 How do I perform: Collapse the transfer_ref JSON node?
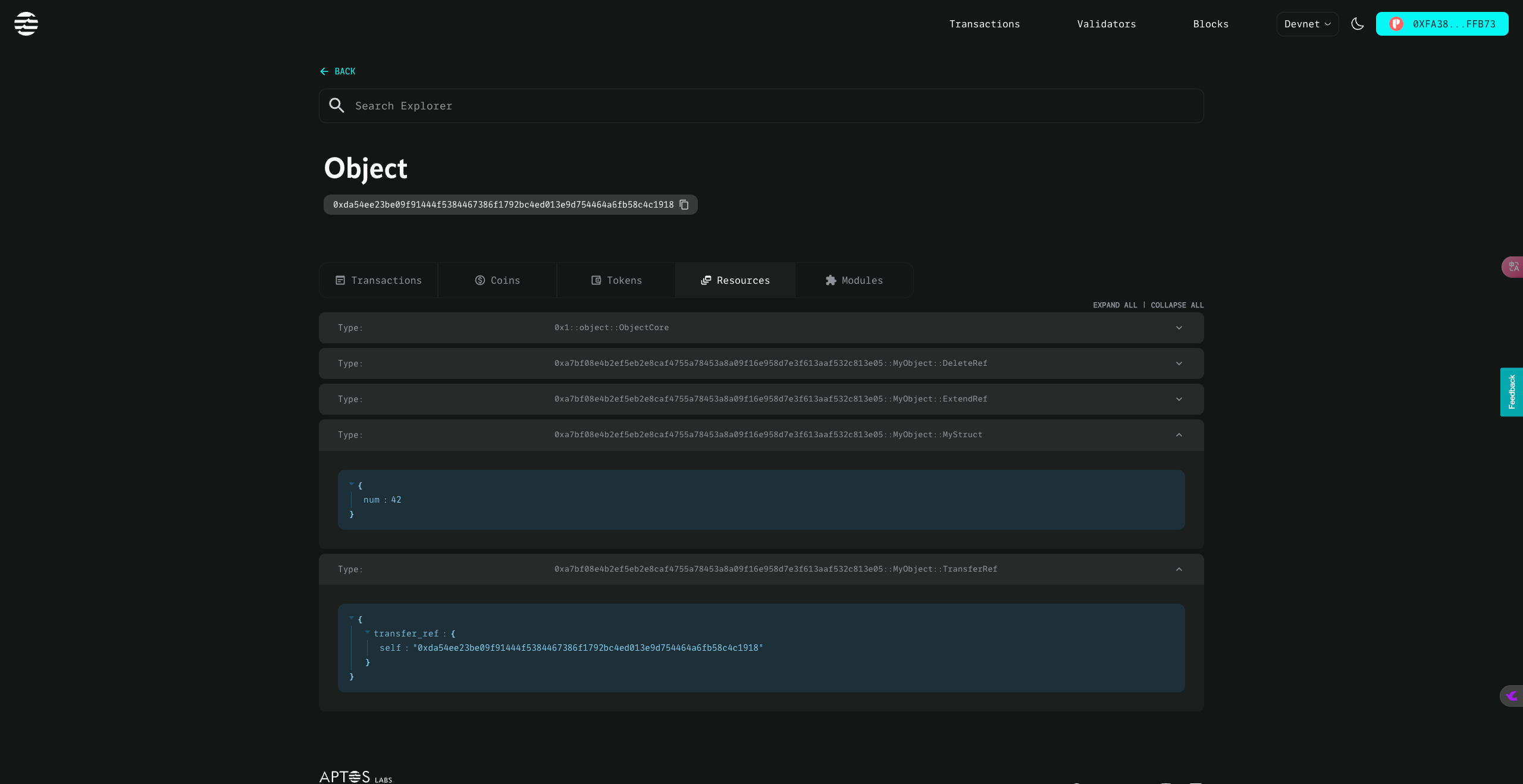(368, 632)
